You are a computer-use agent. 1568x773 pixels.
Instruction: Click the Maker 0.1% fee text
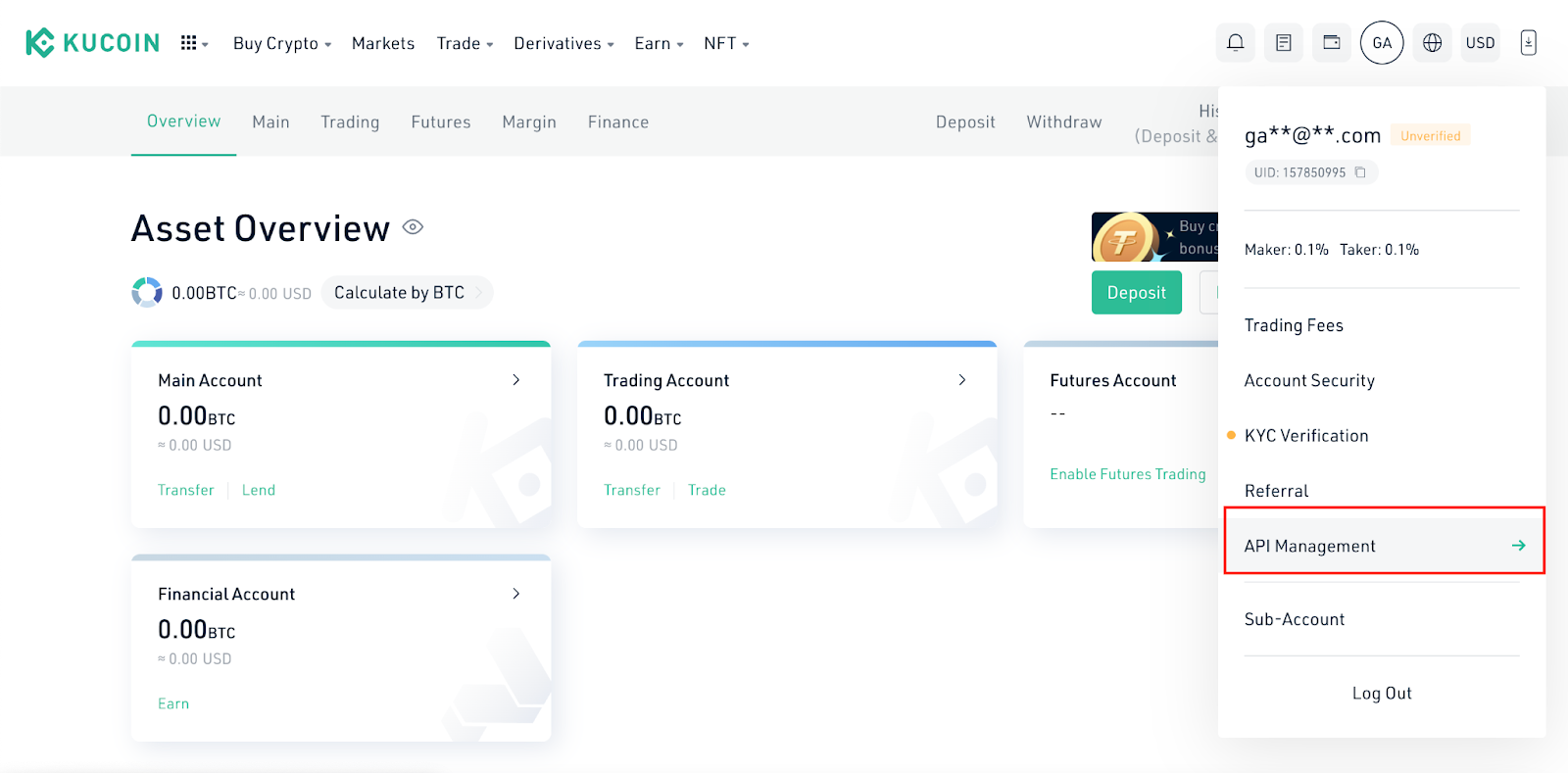1287,250
